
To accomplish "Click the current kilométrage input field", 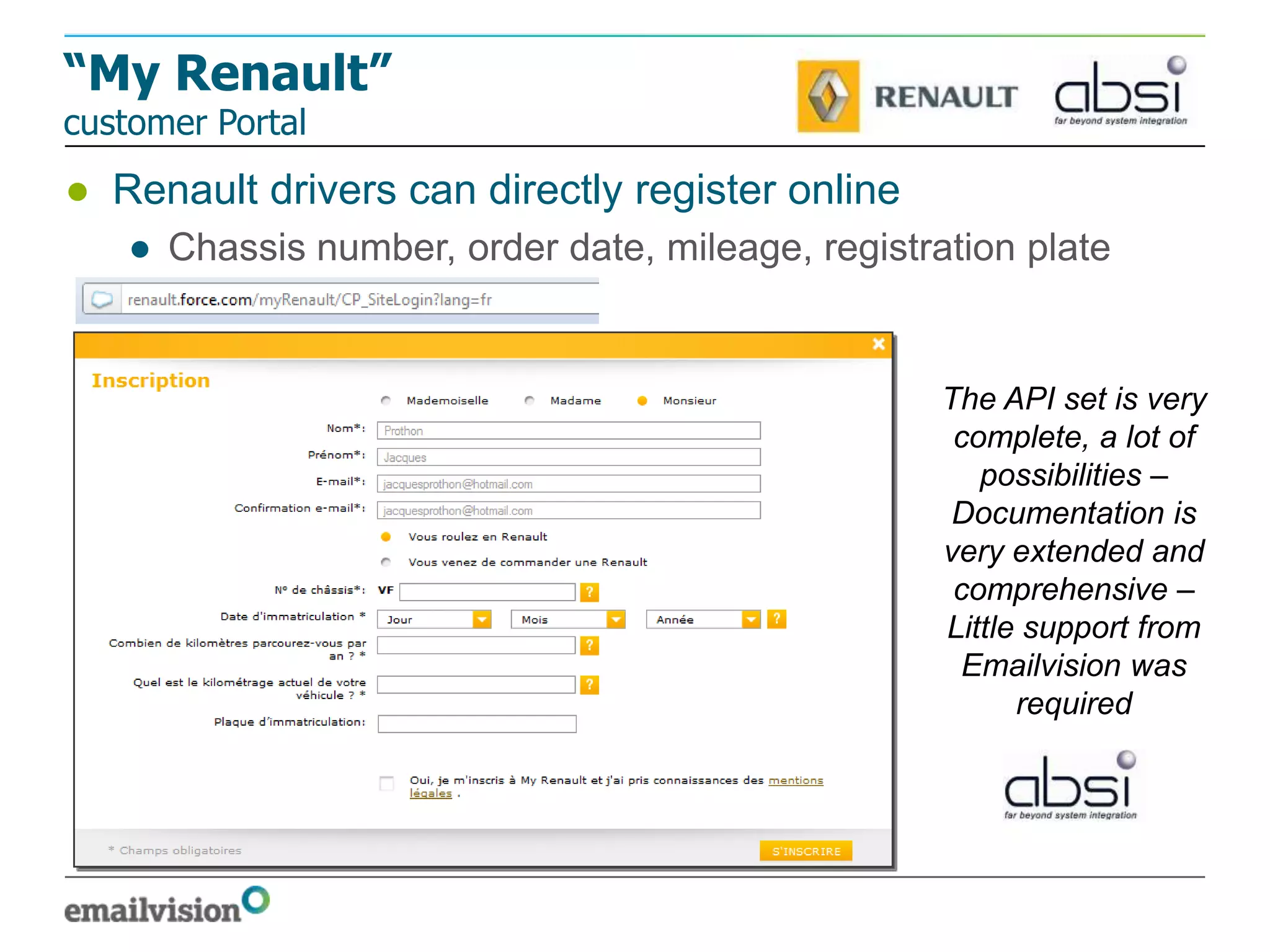I will (476, 684).
